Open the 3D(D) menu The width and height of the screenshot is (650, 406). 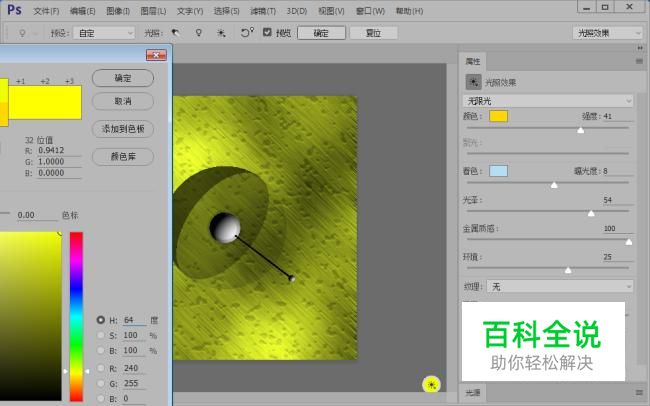[x=297, y=11]
